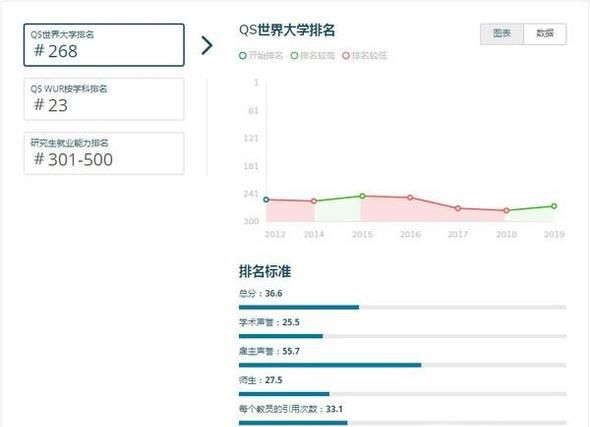
Task: Click the 2012 x-axis year label
Action: point(275,234)
